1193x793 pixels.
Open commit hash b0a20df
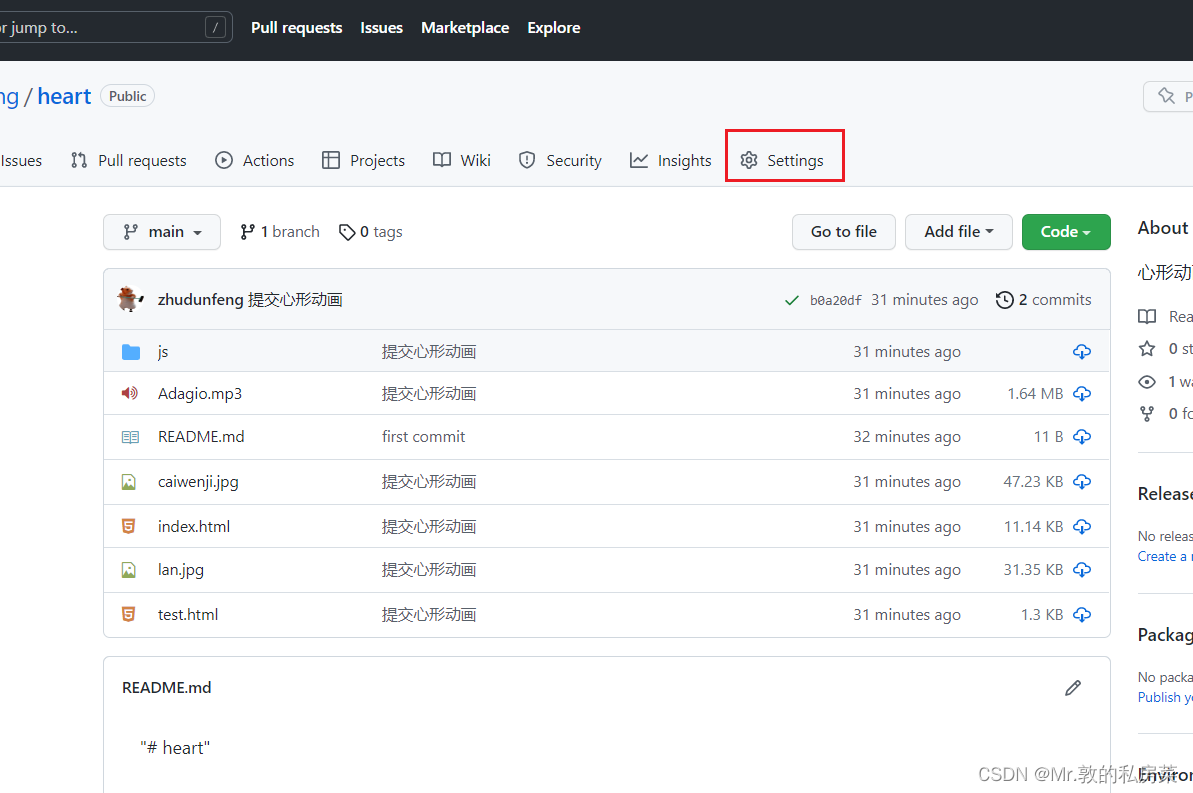835,301
